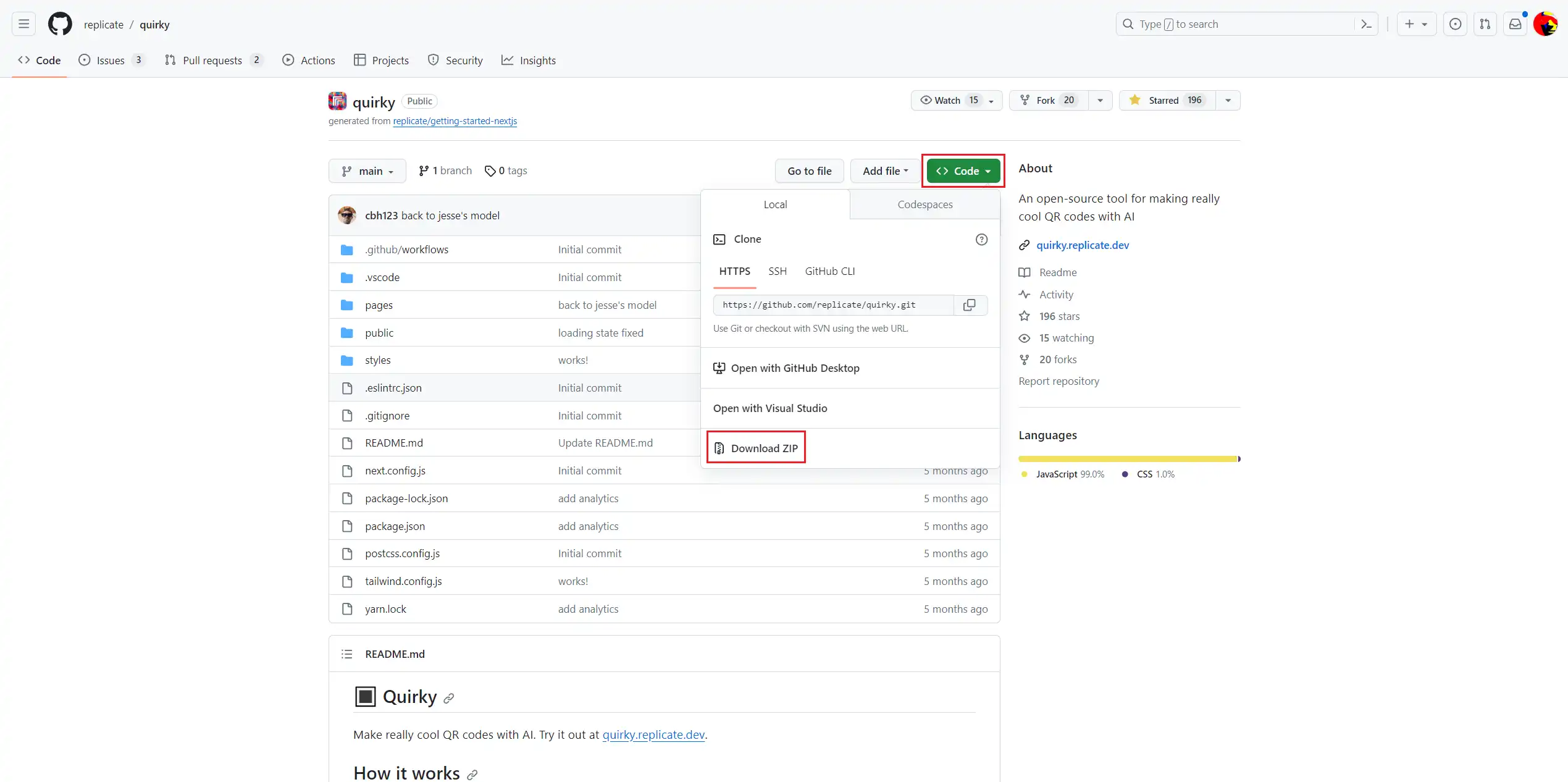Open the README outline list icon

347,654
